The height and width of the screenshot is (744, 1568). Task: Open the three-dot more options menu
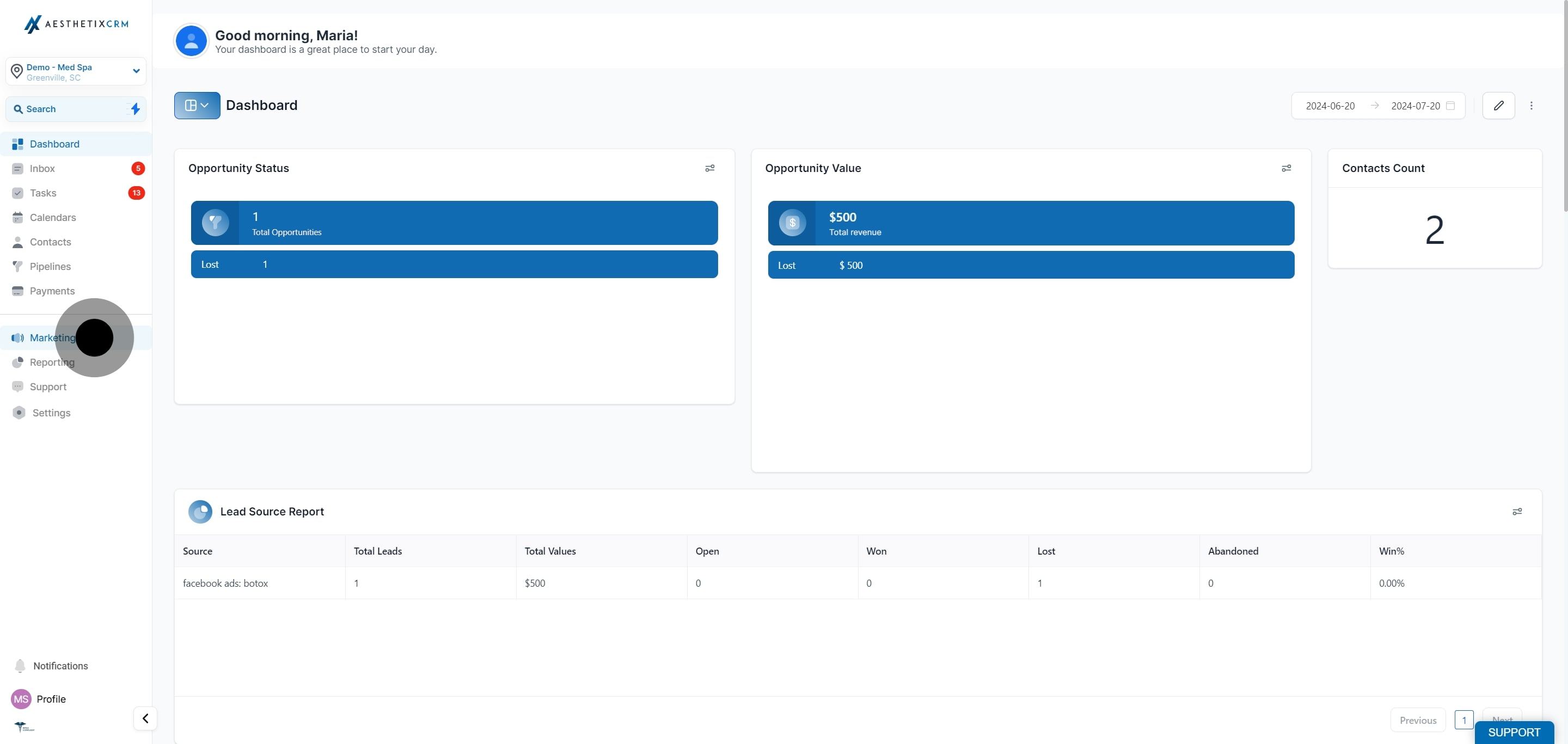[1532, 105]
